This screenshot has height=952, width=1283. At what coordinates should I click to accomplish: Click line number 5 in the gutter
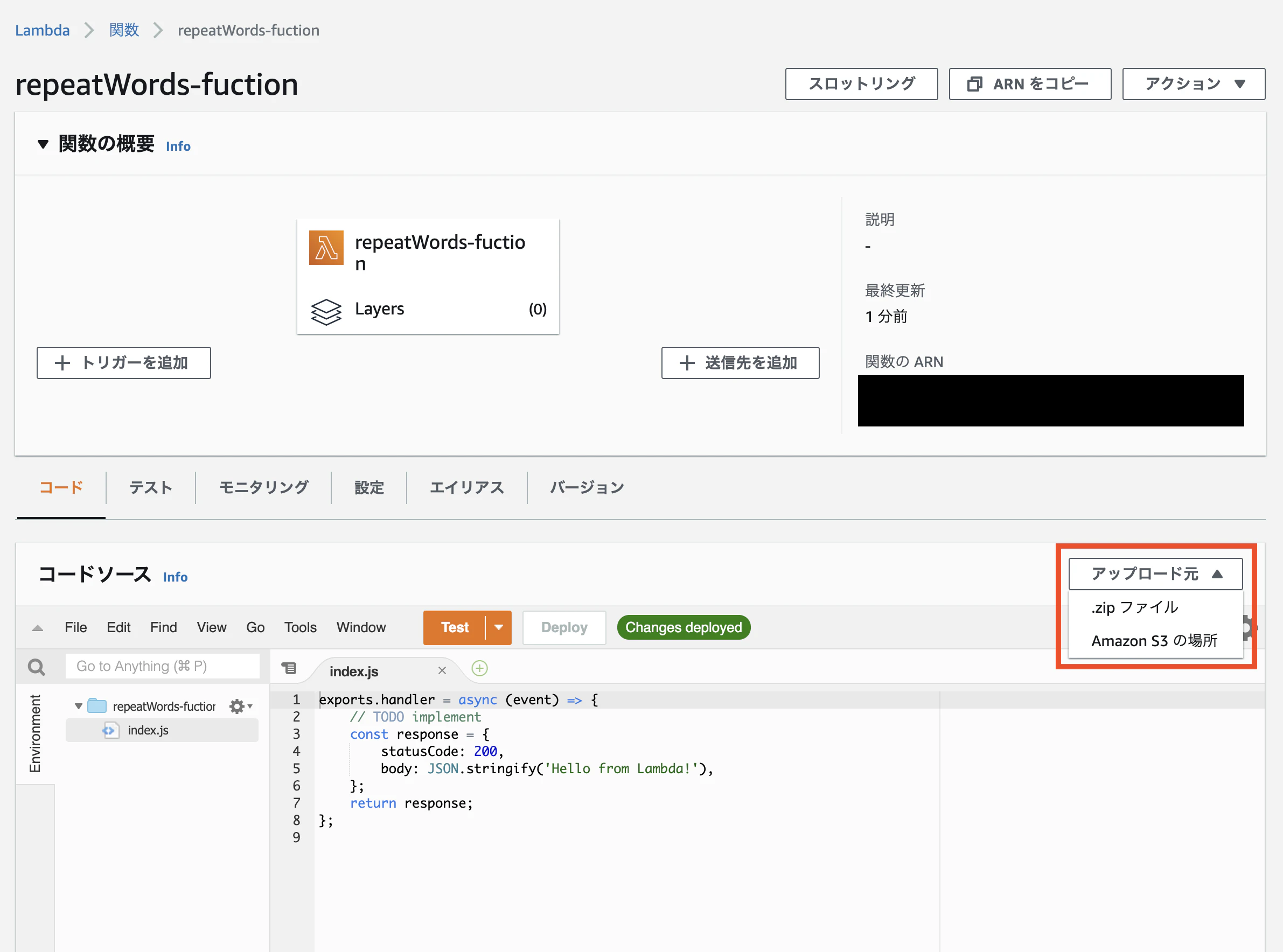(296, 769)
